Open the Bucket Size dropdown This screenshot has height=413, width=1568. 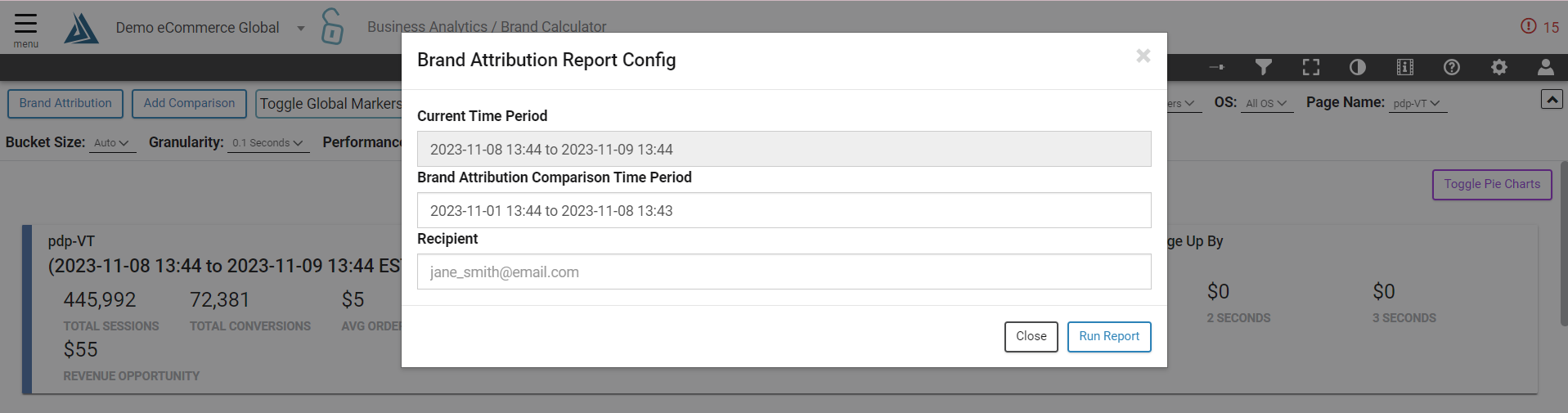[x=111, y=143]
